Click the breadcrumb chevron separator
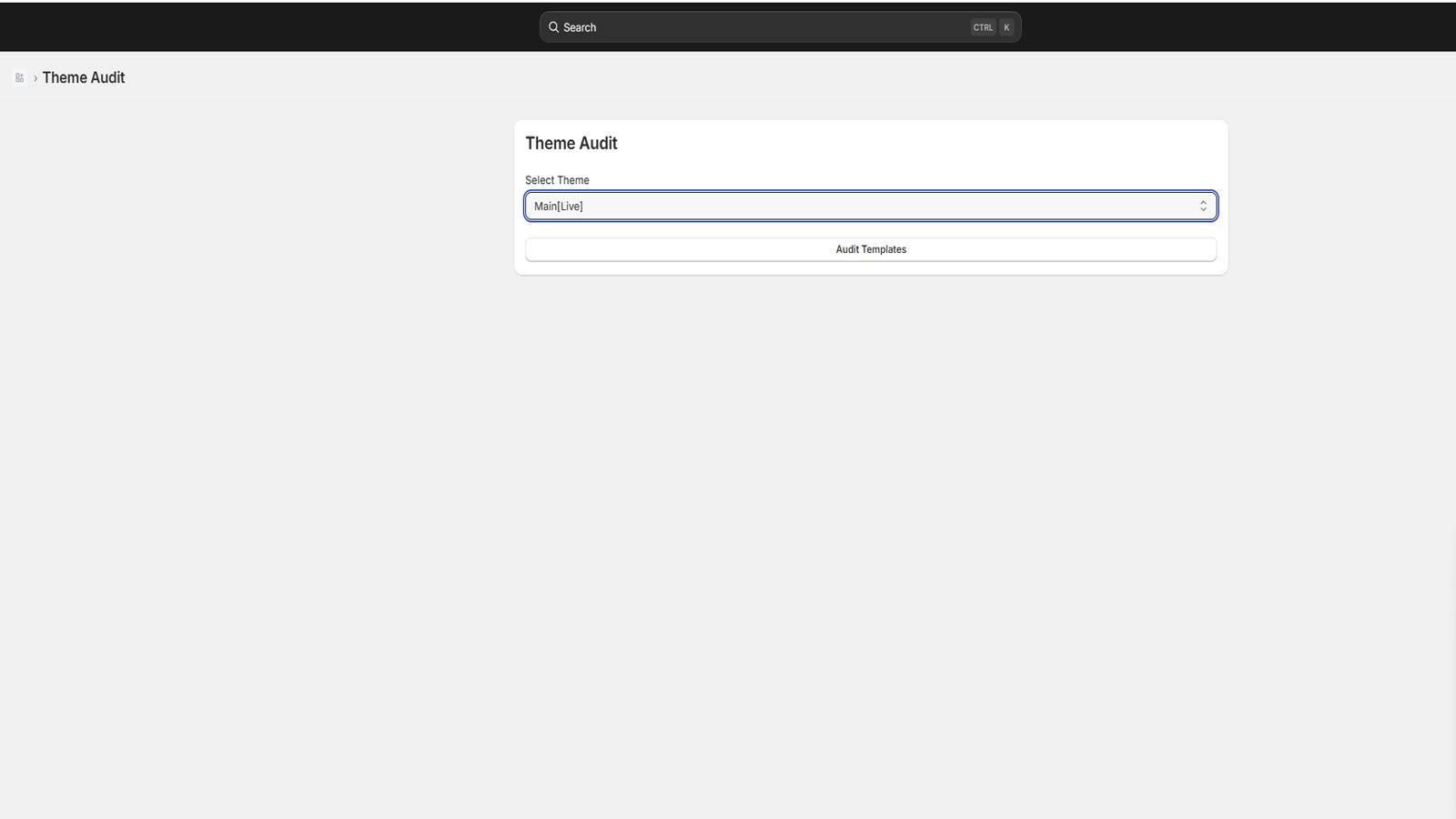Viewport: 1456px width, 819px height. click(x=35, y=77)
